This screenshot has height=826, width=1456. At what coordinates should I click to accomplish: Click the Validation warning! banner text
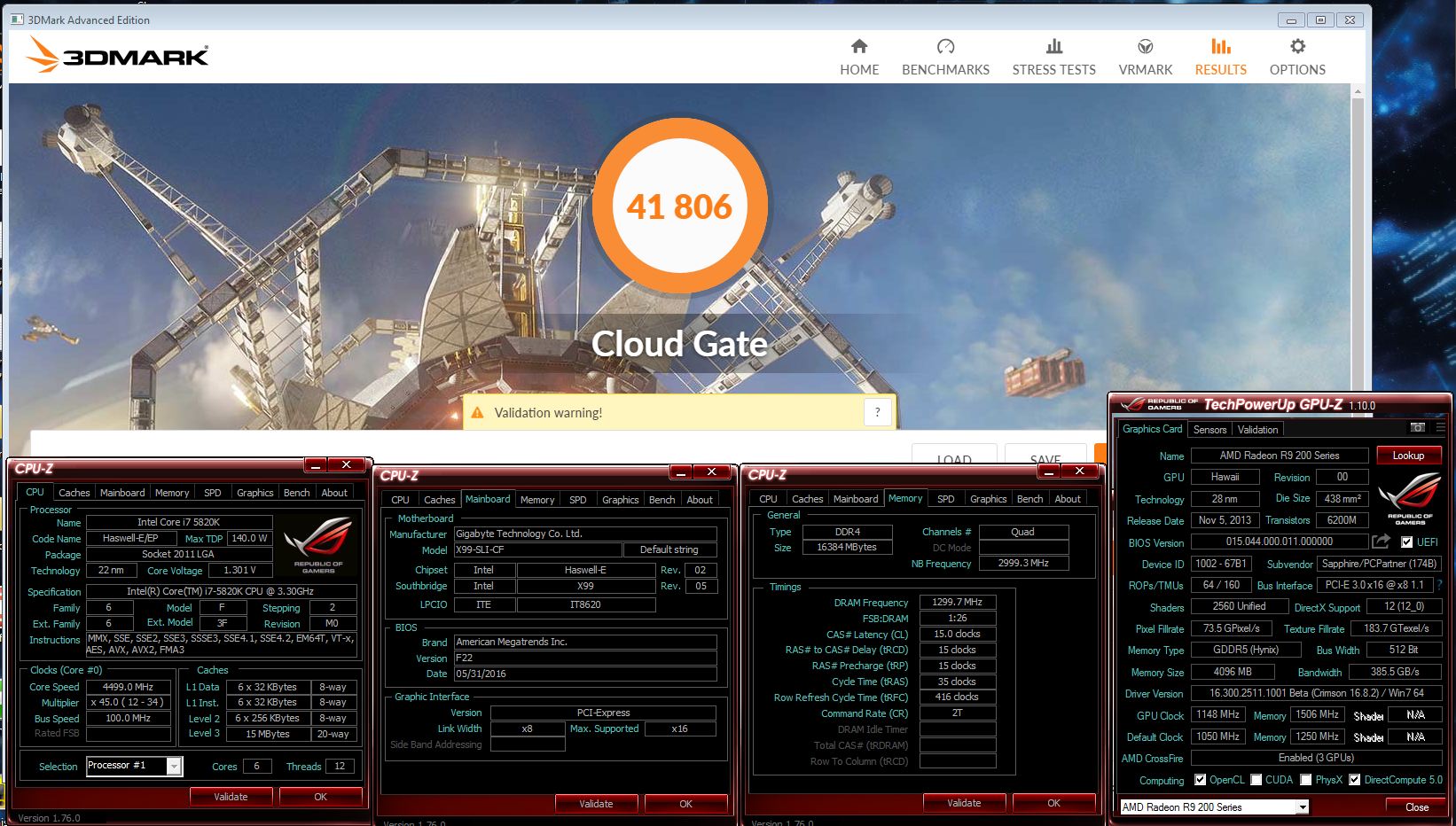point(548,413)
